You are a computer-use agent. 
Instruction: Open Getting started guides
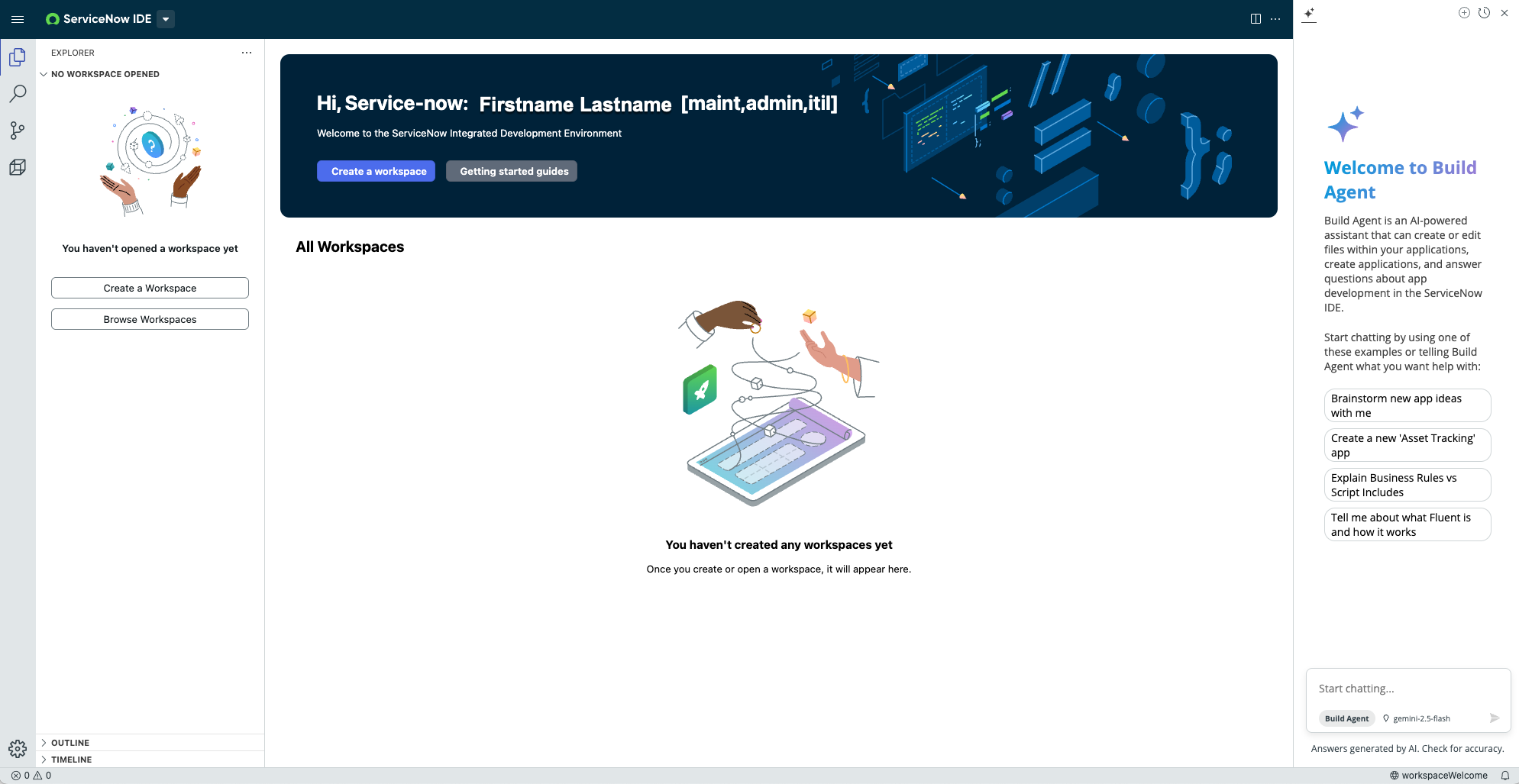coord(512,171)
